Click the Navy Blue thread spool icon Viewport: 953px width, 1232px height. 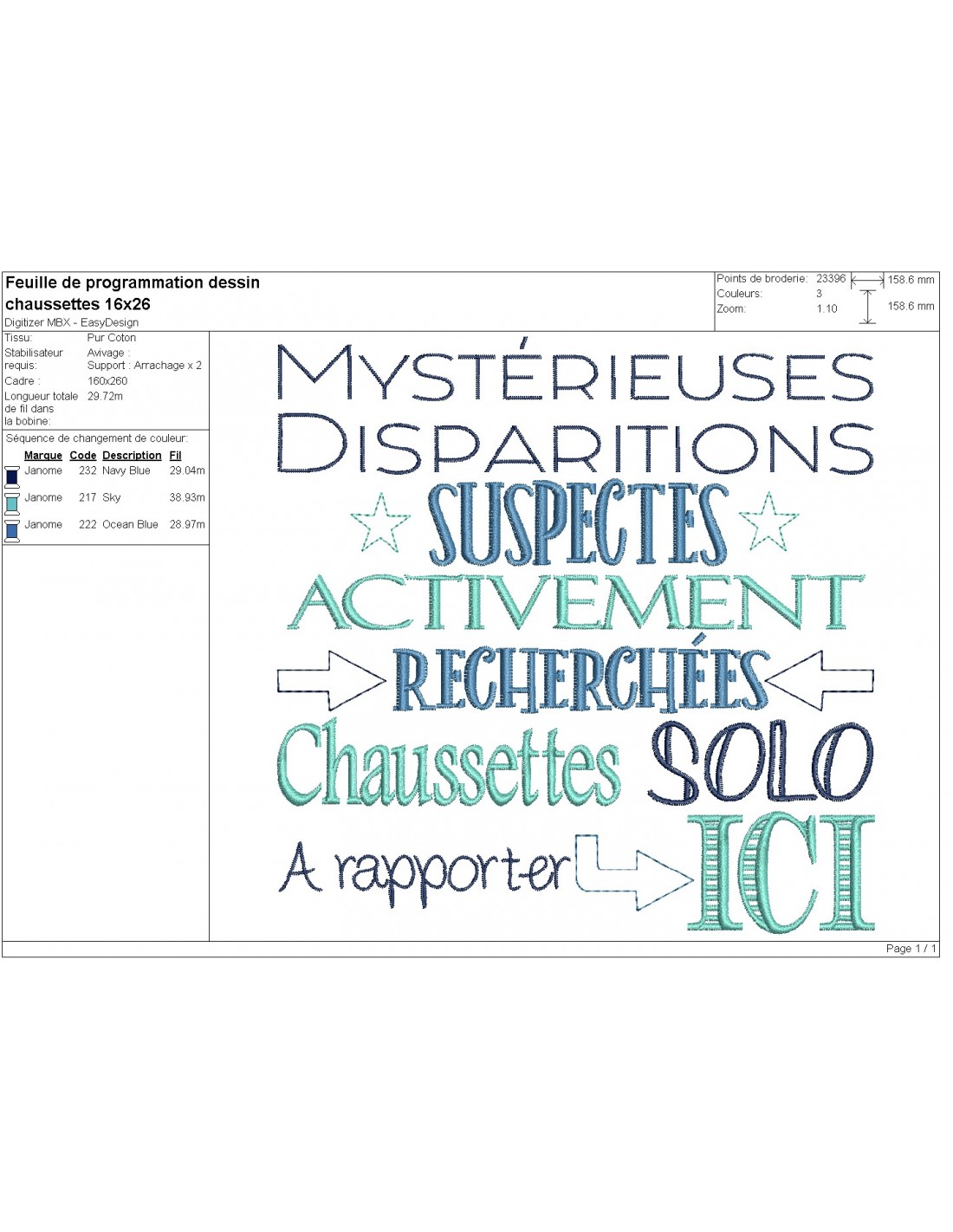click(12, 477)
